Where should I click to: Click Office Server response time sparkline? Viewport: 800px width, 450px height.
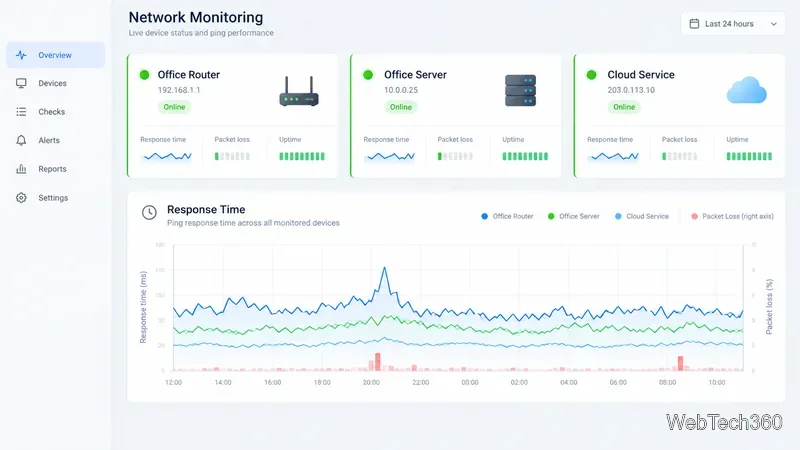click(390, 157)
